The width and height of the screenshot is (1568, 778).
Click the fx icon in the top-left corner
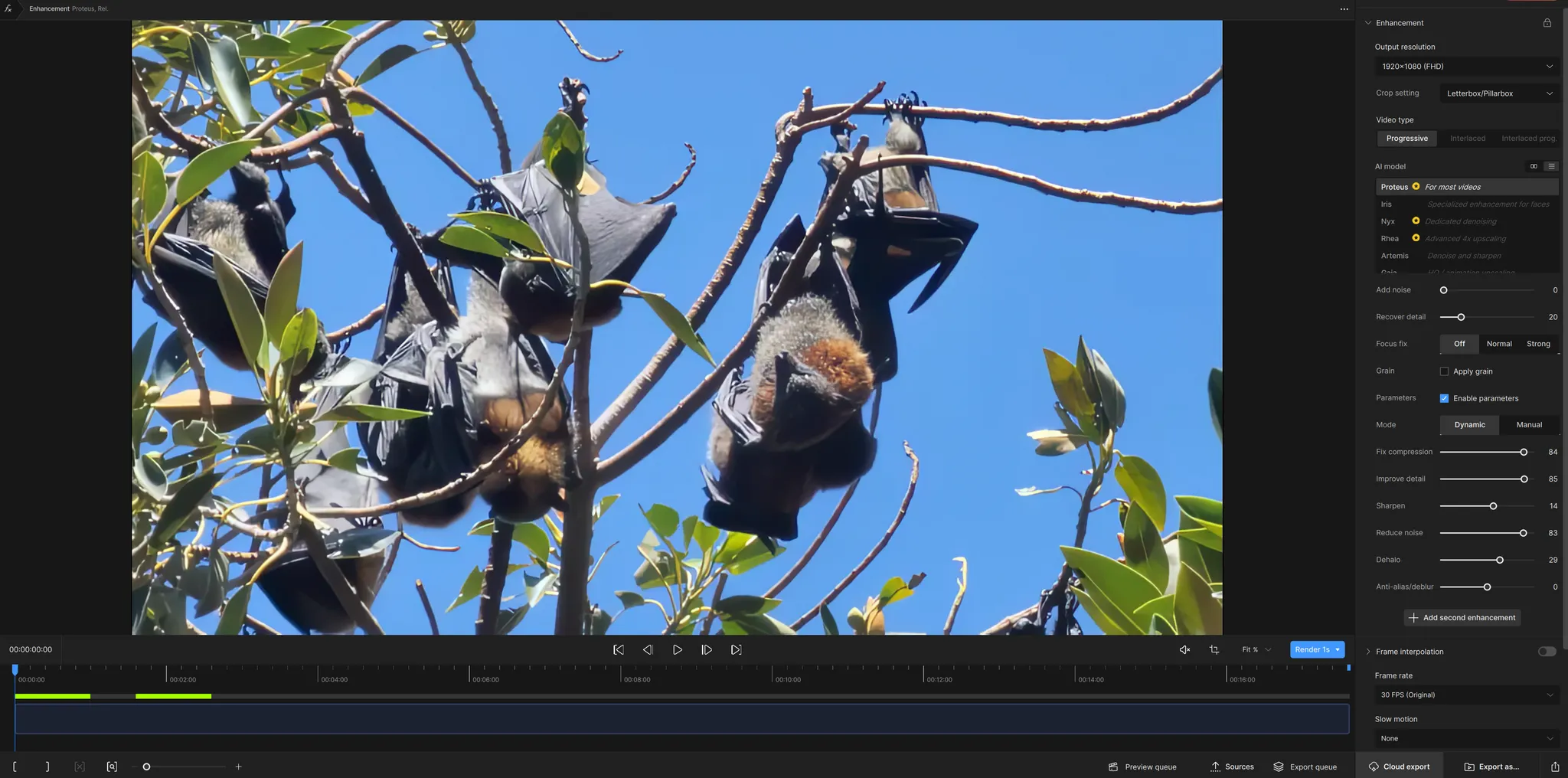(x=8, y=8)
